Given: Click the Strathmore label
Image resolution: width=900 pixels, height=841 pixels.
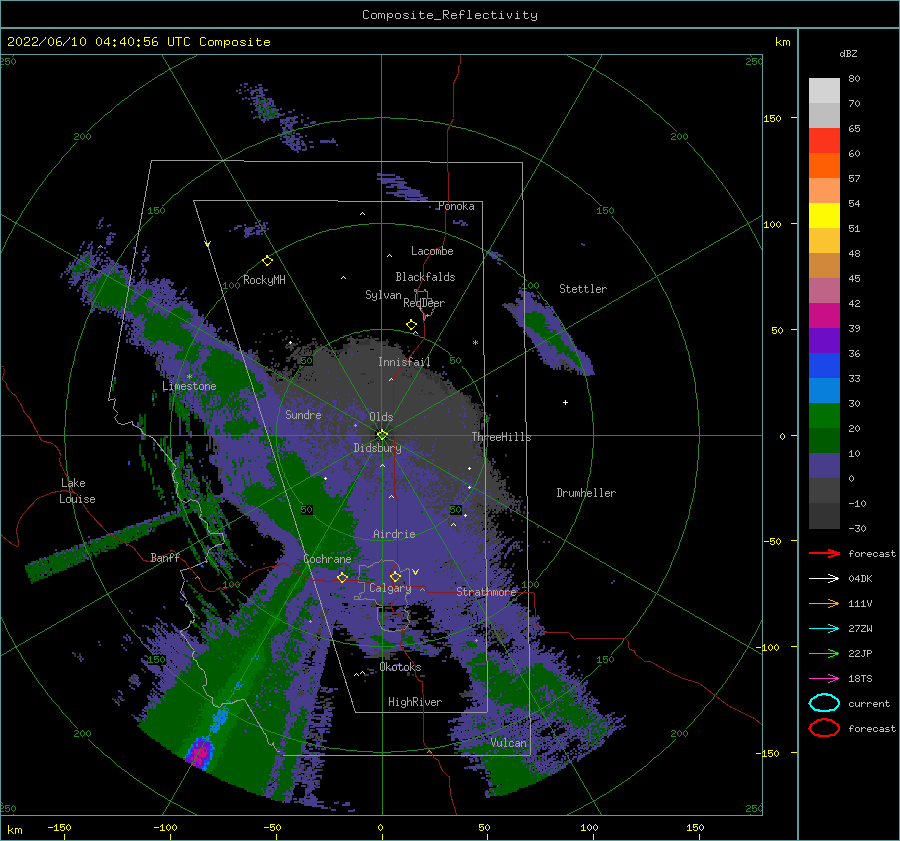Looking at the screenshot, I should 486,591.
